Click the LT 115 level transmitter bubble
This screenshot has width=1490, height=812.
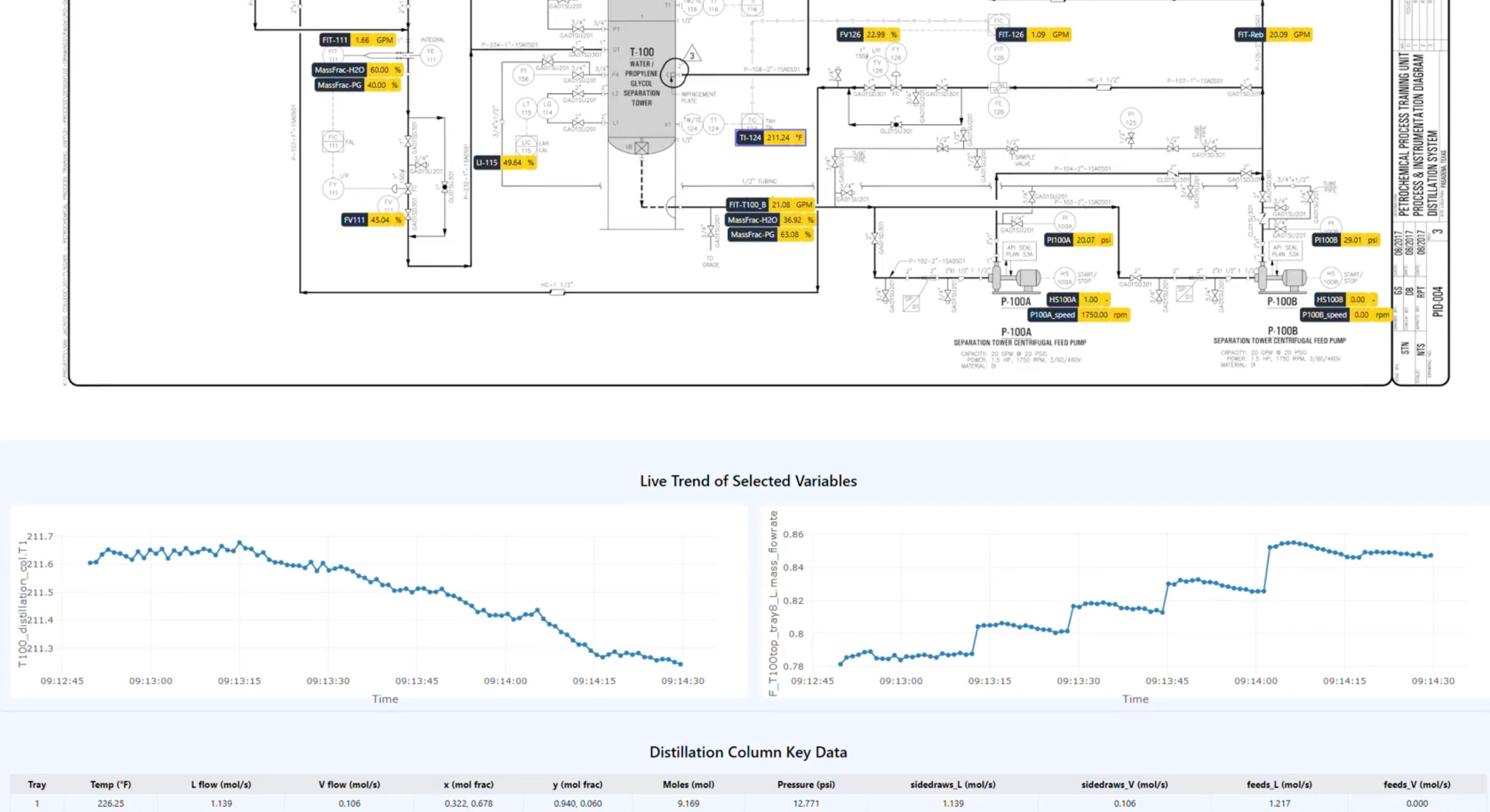526,108
